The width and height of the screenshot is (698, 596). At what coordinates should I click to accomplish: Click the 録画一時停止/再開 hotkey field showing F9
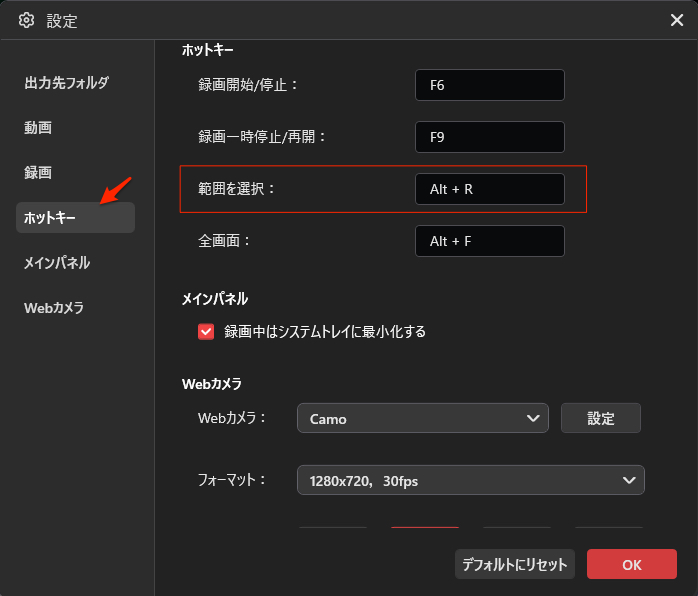489,137
